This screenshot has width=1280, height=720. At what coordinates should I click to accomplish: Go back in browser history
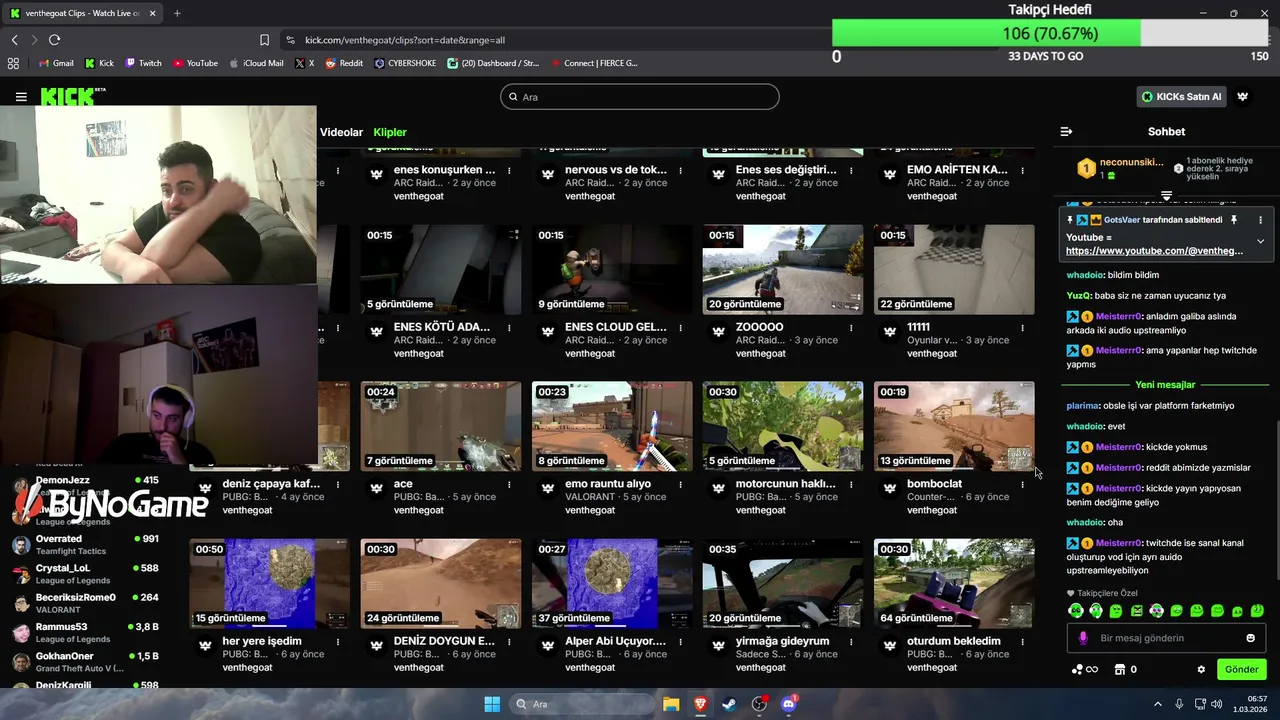click(14, 40)
